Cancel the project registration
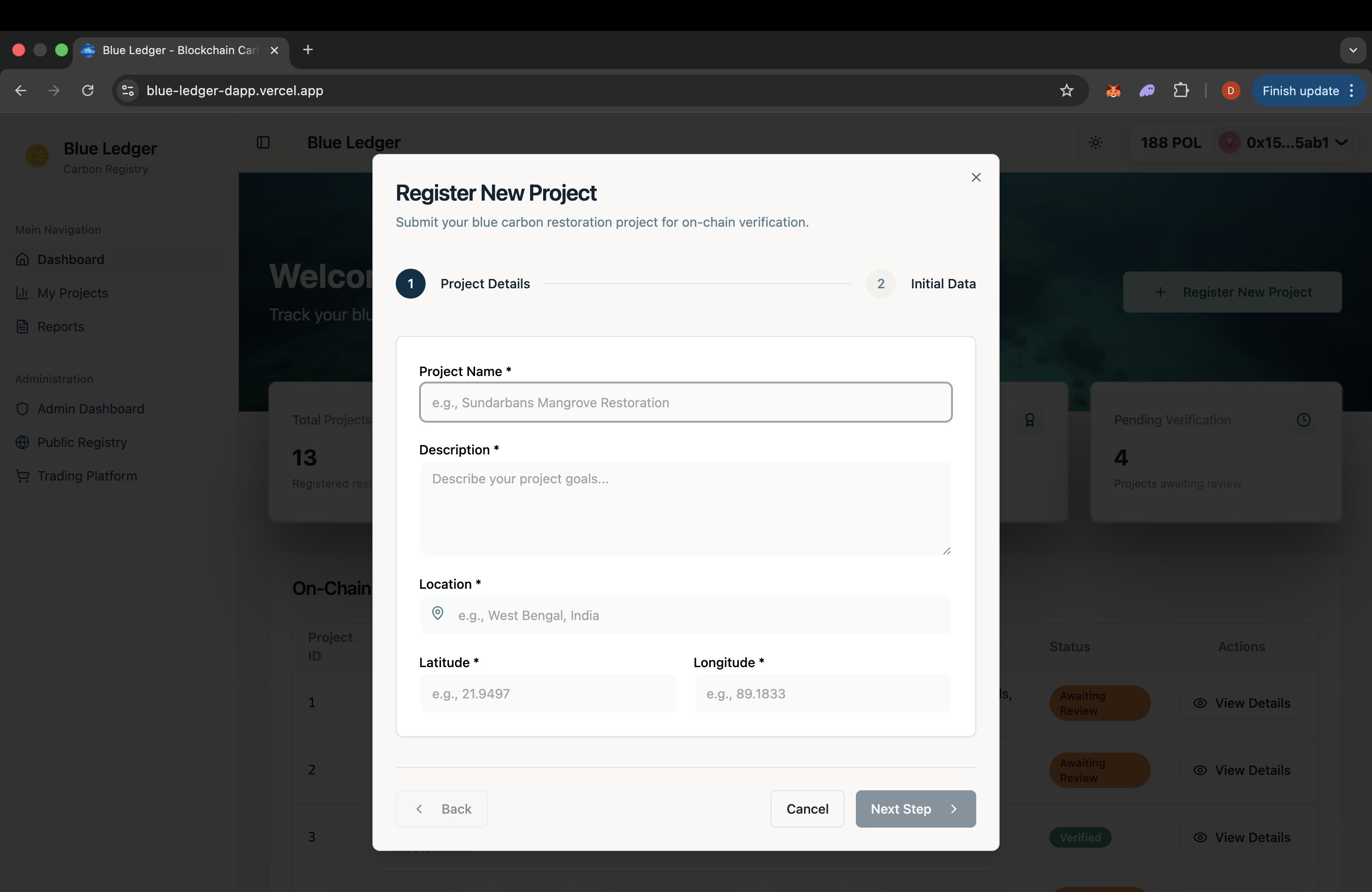The width and height of the screenshot is (1372, 892). 807,808
